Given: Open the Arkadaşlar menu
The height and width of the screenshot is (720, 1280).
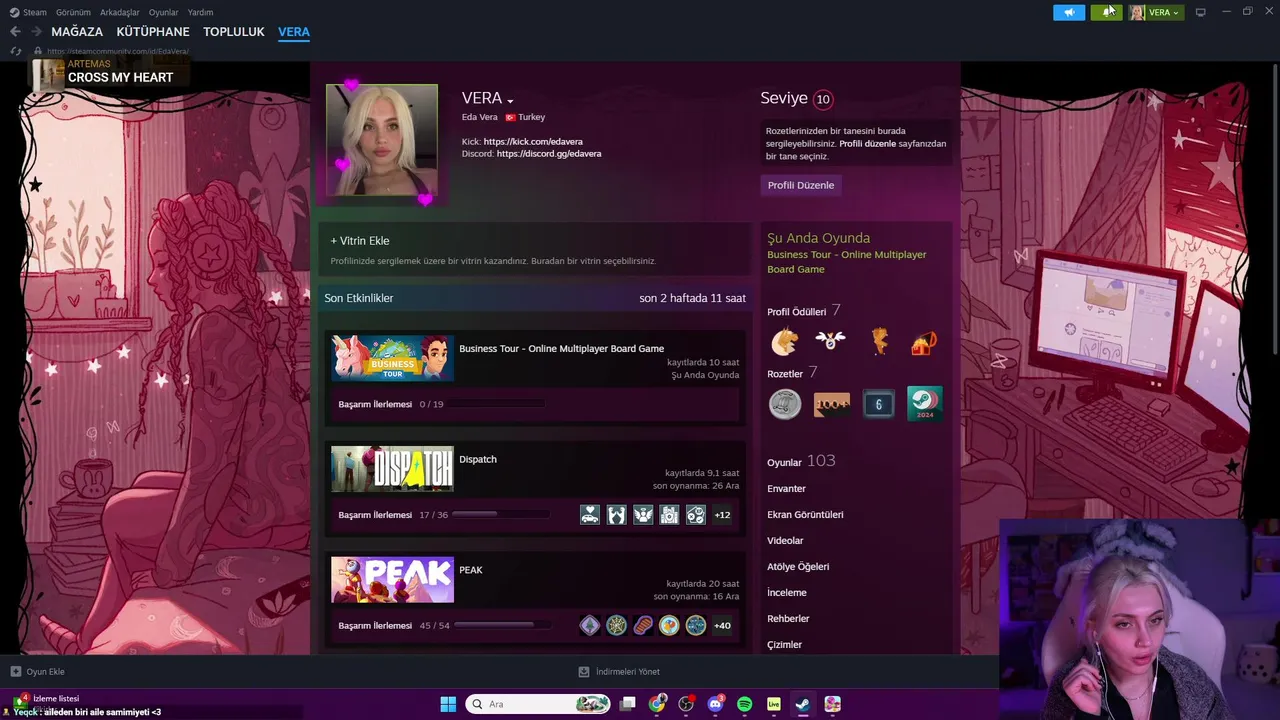Looking at the screenshot, I should (x=120, y=12).
